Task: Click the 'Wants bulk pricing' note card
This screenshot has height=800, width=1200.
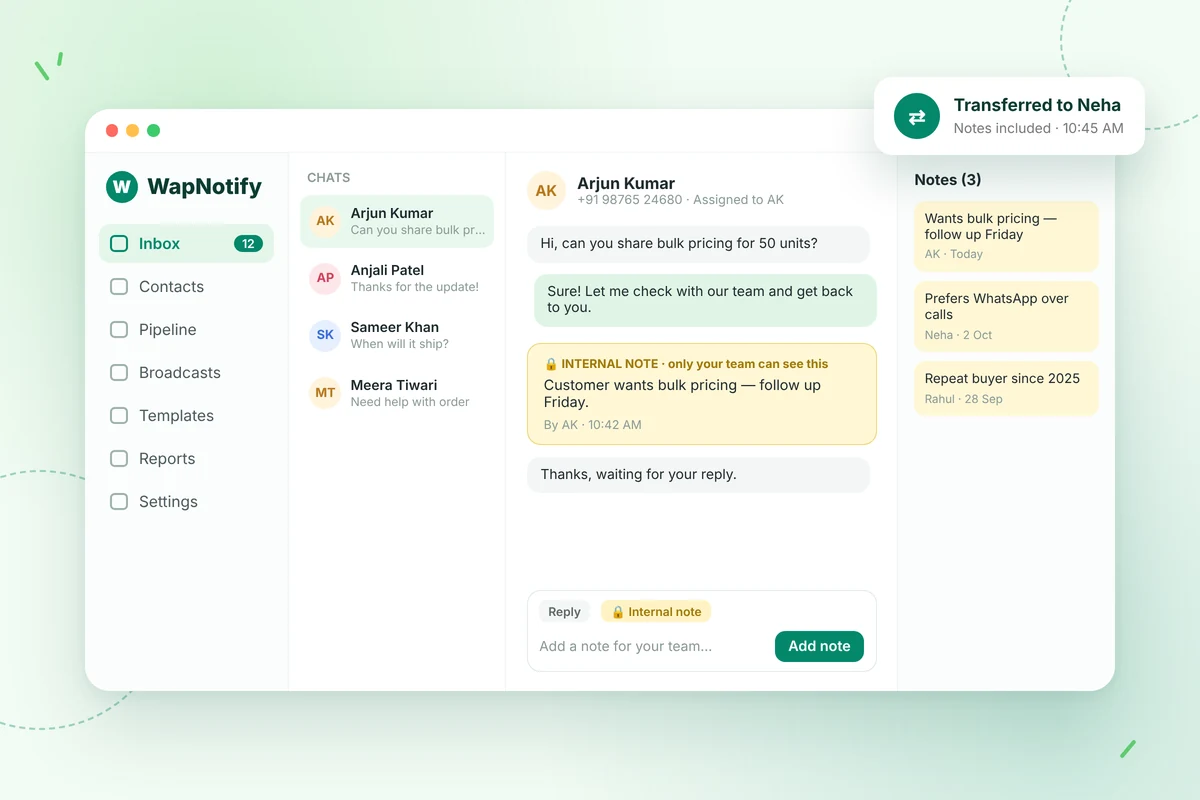Action: (1006, 236)
